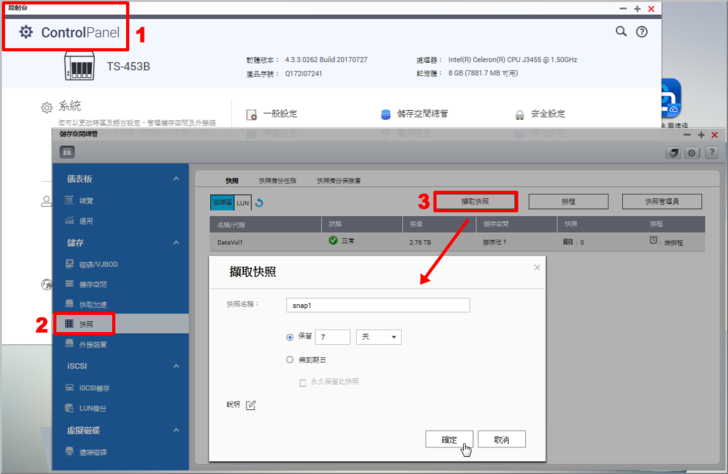Viewport: 728px width, 474px height.
Task: Switch list toggle to 磁碟區 volume
Action: [222, 202]
